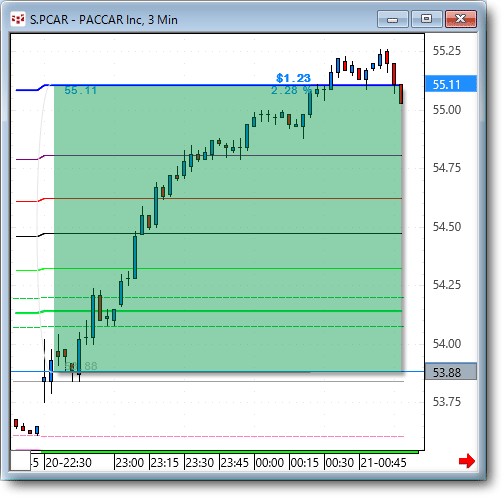Click the 54.00 price scale label
Image resolution: width=504 pixels, height=498 pixels.
coord(447,344)
